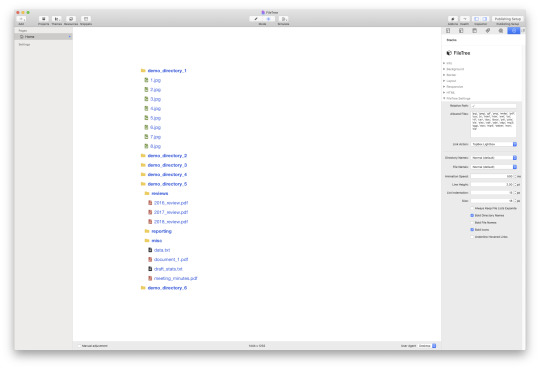Open the Snippets toolbar icon
The width and height of the screenshot is (540, 369).
(86, 19)
